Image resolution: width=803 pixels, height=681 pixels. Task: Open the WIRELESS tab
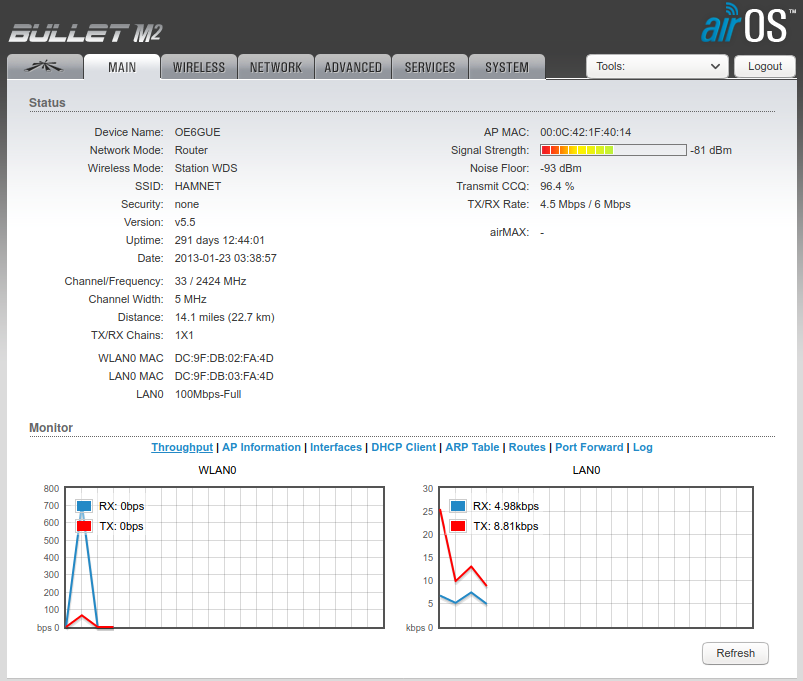click(x=199, y=67)
